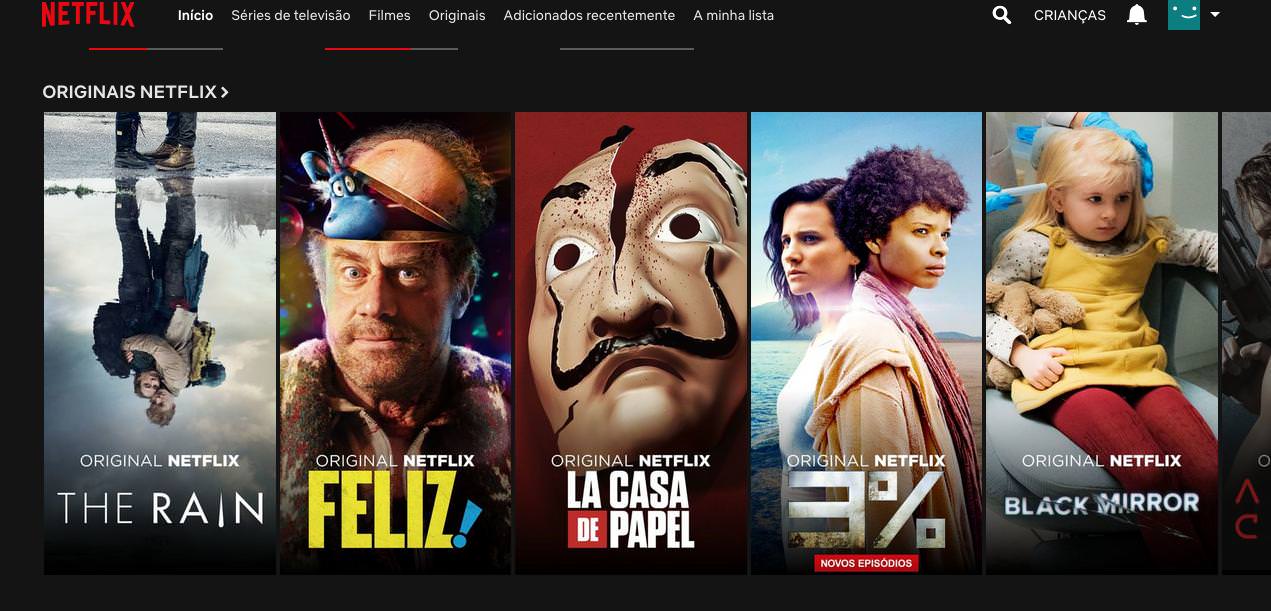Open the 3% series poster
Image resolution: width=1271 pixels, height=611 pixels.
click(866, 343)
